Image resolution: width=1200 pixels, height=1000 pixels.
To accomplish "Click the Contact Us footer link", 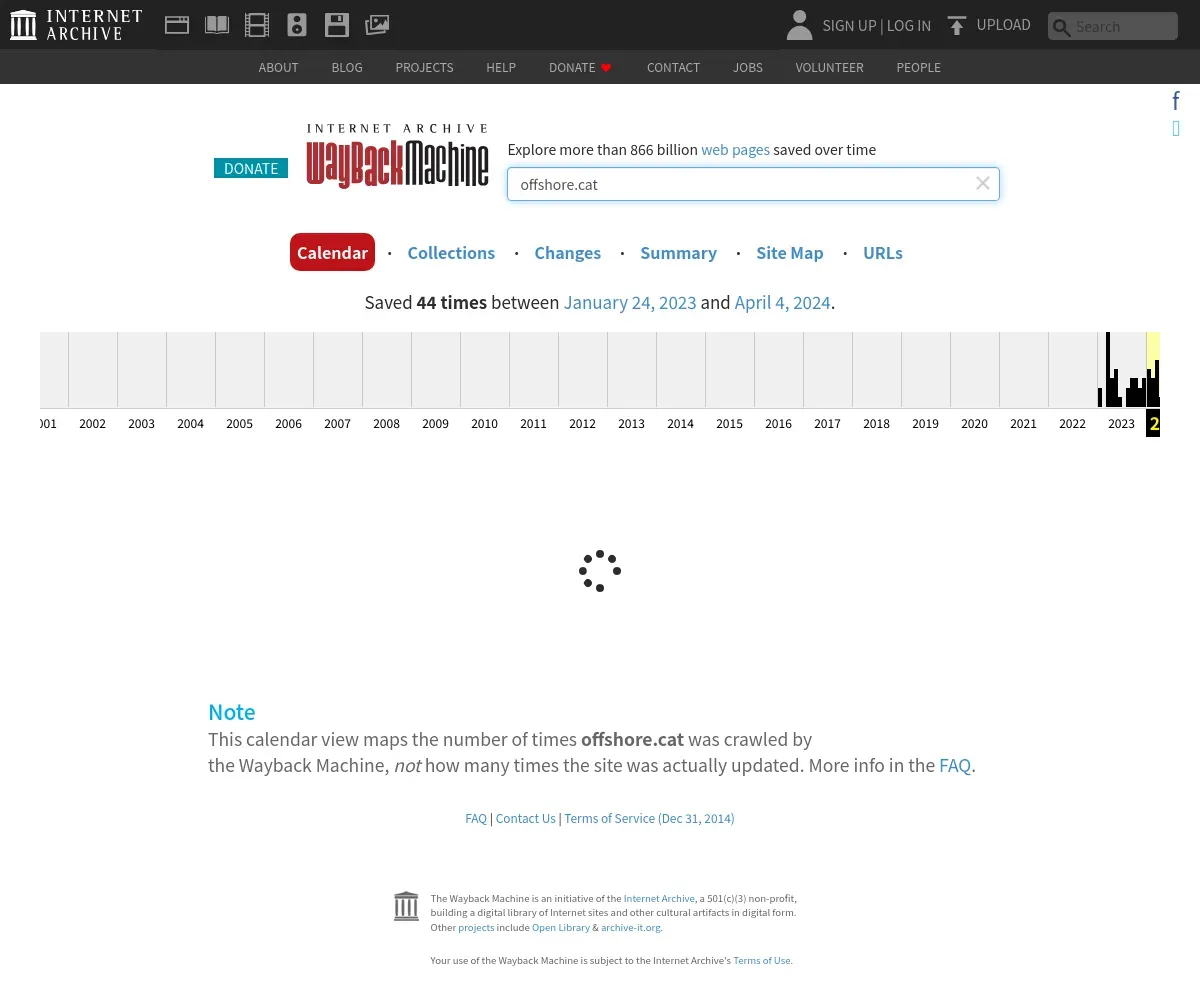I will click(x=525, y=818).
